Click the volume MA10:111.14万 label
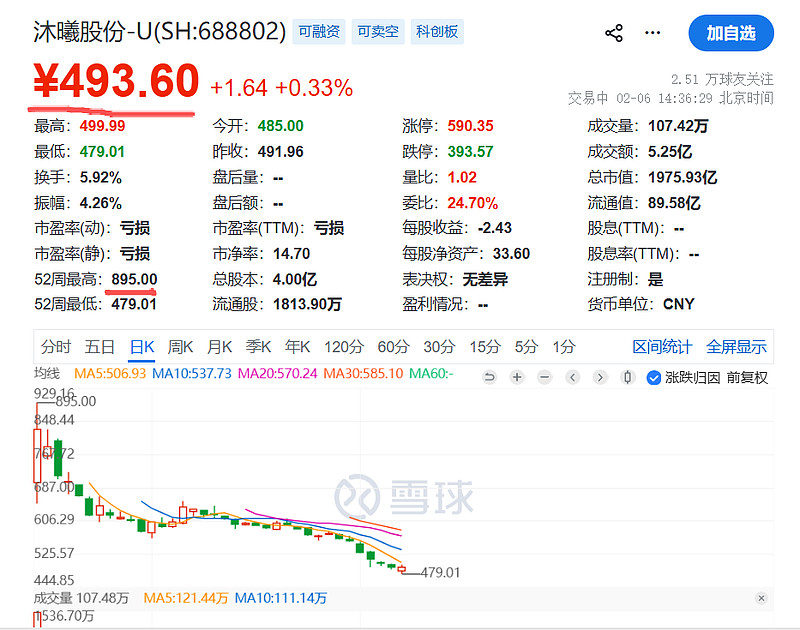 [x=281, y=598]
